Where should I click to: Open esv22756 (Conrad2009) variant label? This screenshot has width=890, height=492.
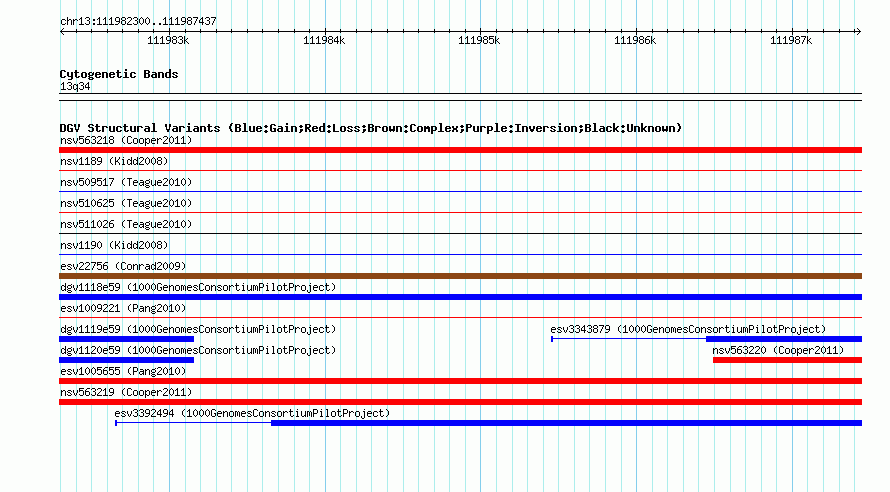click(x=123, y=266)
